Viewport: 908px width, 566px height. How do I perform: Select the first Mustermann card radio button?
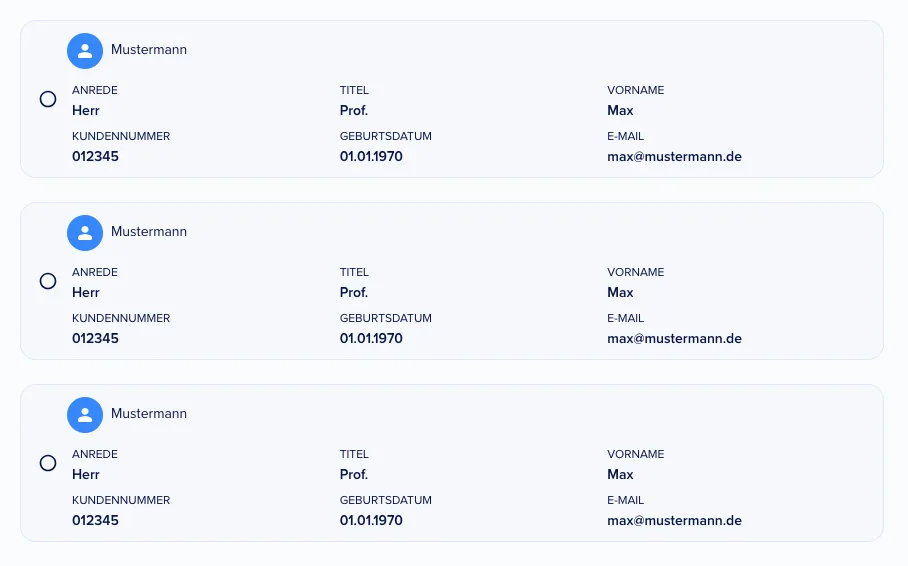[48, 99]
